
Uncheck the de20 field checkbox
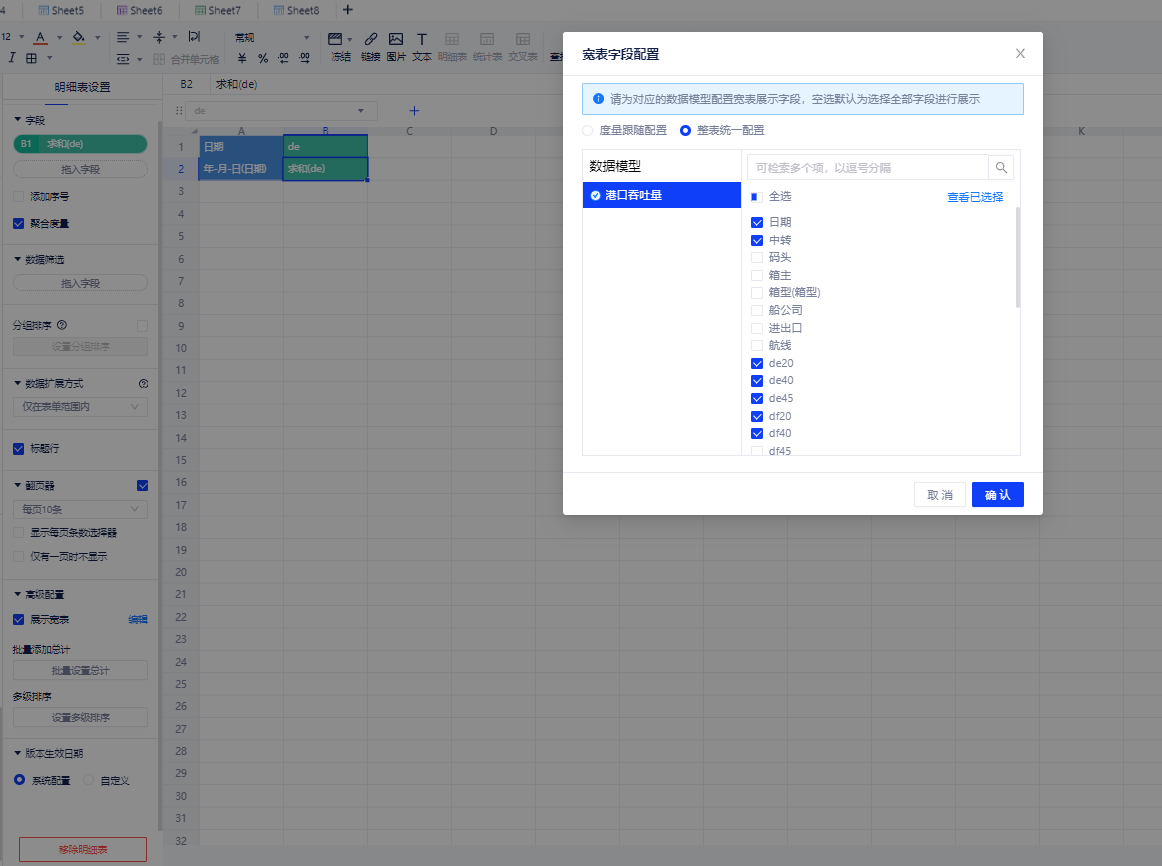(x=757, y=364)
